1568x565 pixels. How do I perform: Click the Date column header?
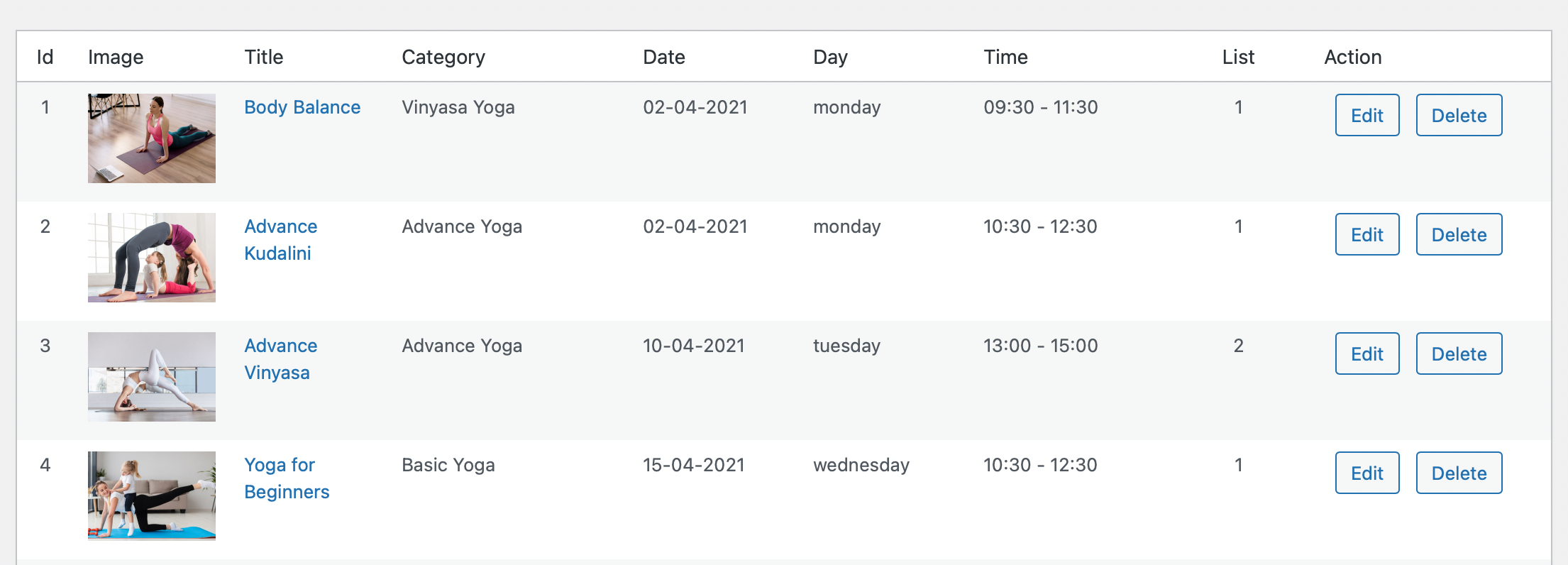point(664,57)
